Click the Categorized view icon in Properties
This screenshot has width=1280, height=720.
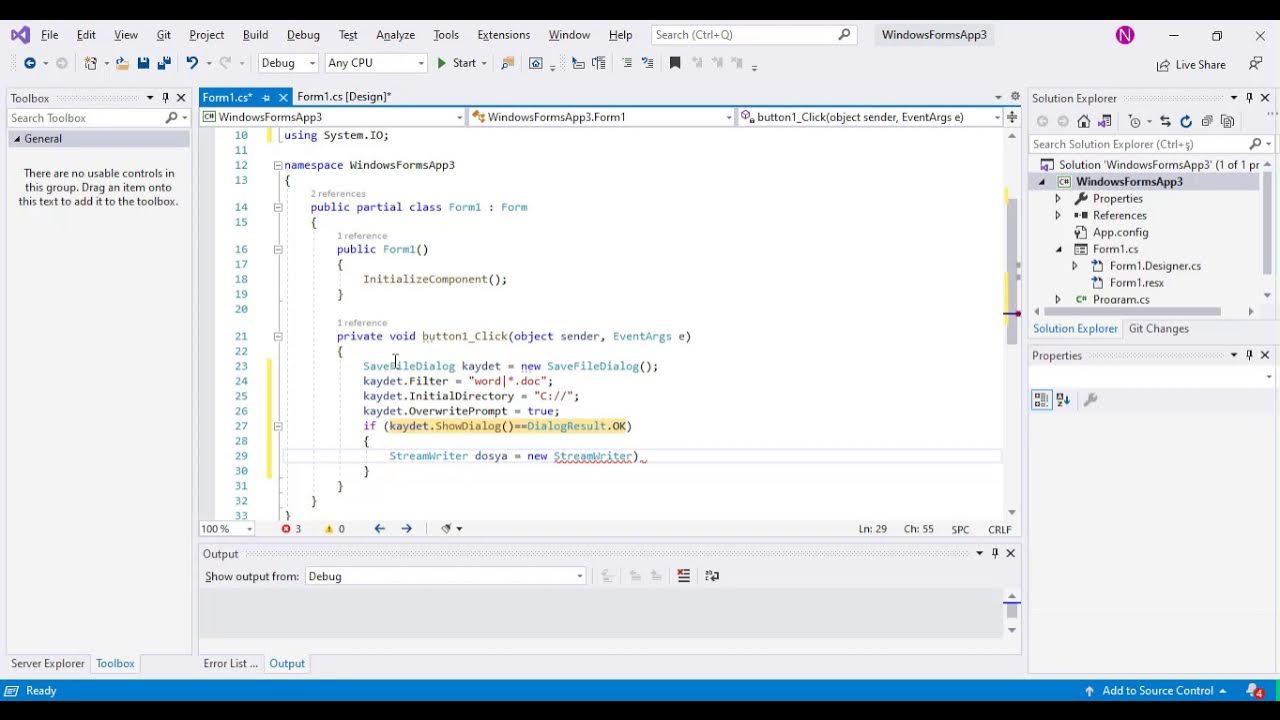click(1041, 400)
